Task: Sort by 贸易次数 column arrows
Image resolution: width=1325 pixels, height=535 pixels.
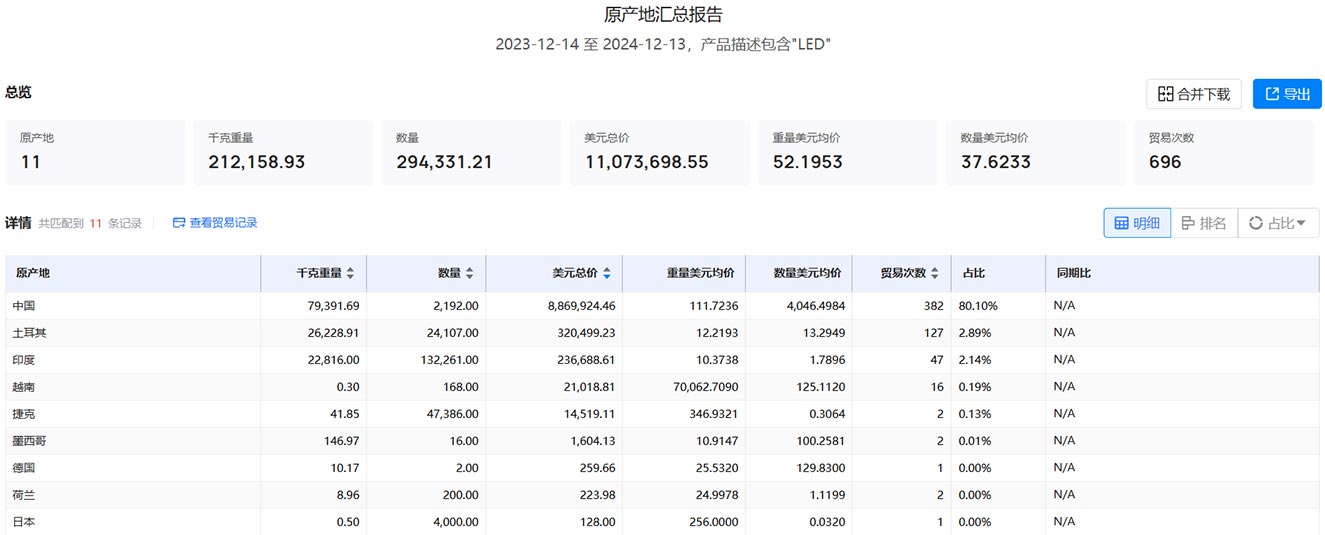Action: pos(935,273)
